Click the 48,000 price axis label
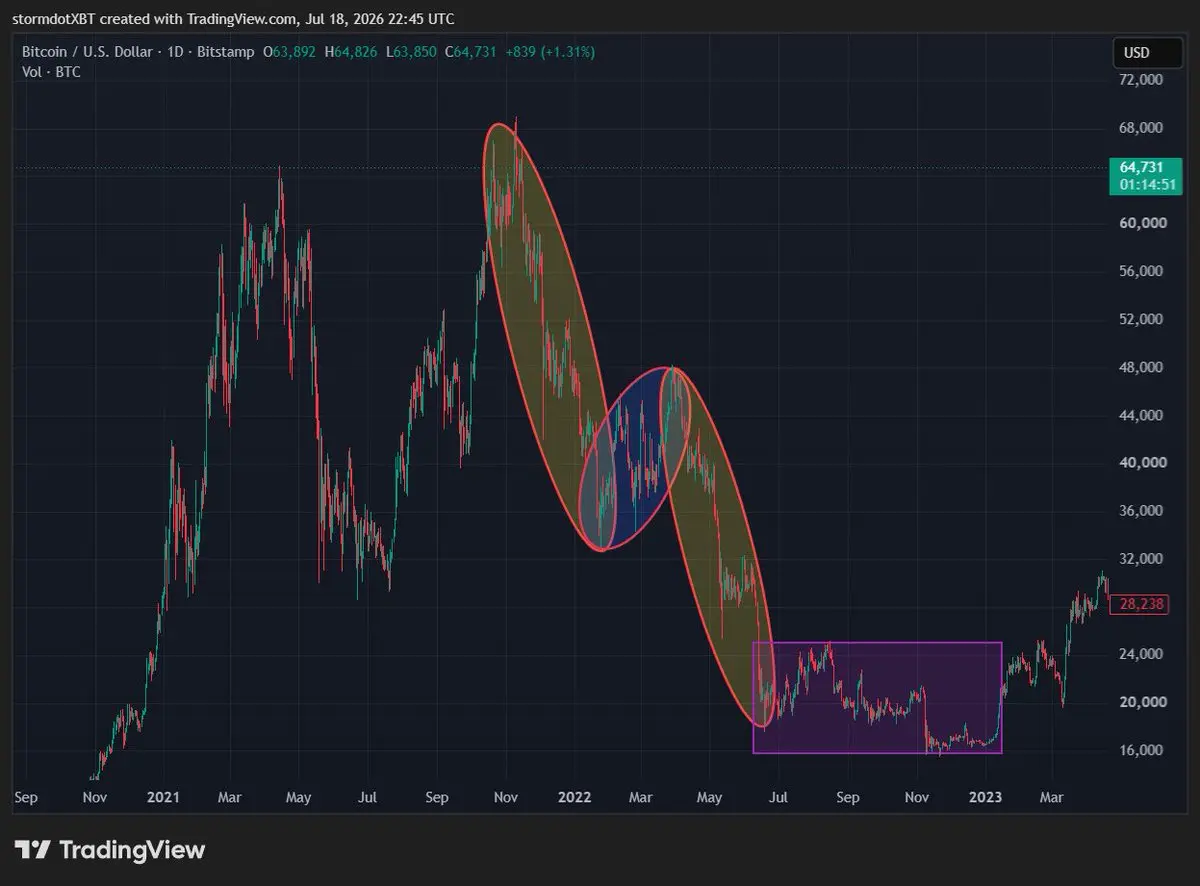Viewport: 1200px width, 886px height. point(1140,367)
